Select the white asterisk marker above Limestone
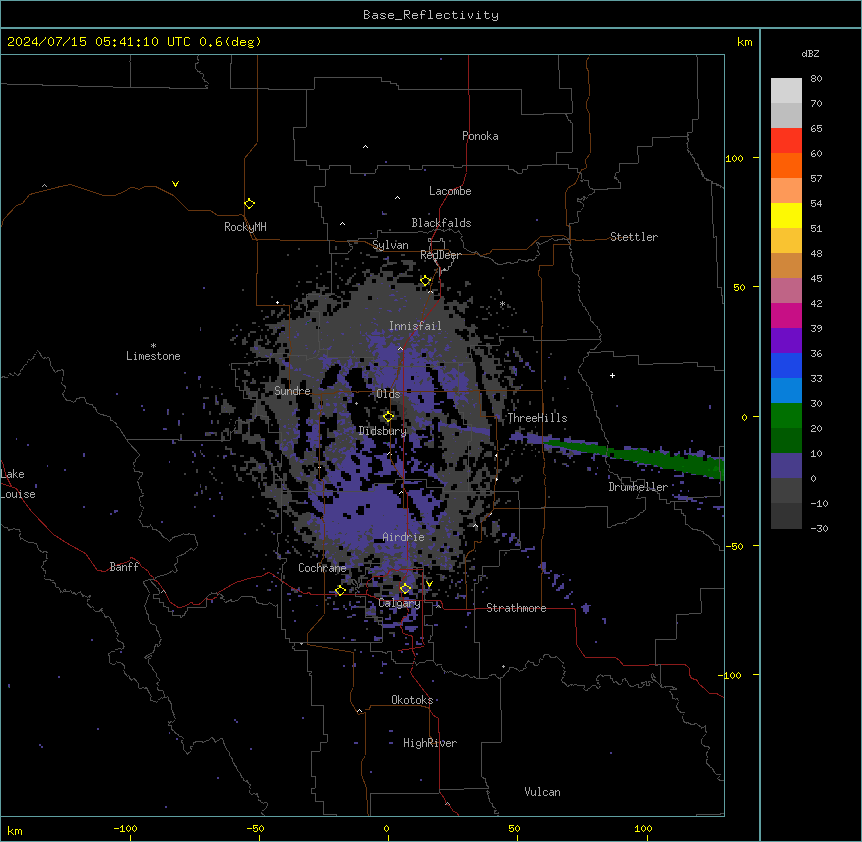The width and height of the screenshot is (862, 842). click(x=153, y=346)
